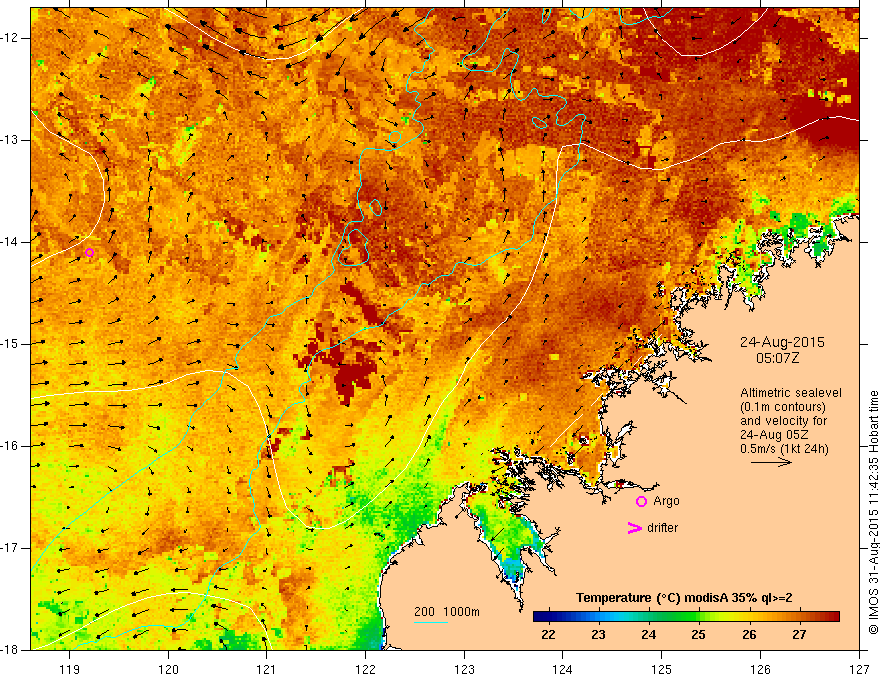880x680 pixels.
Task: Click the 'Temperature (°C) modisA 35% ql>=2' title
Action: point(684,598)
